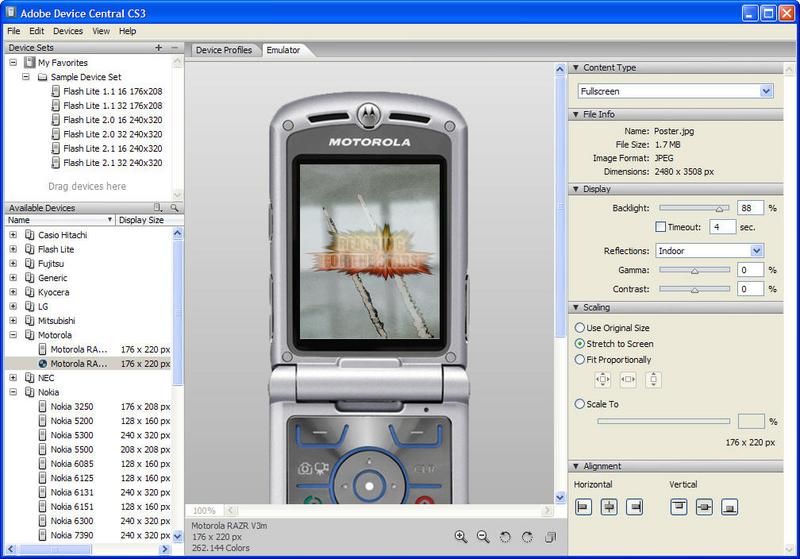The image size is (800, 559).
Task: Click the search magnifier in Available Devices
Action: (174, 208)
